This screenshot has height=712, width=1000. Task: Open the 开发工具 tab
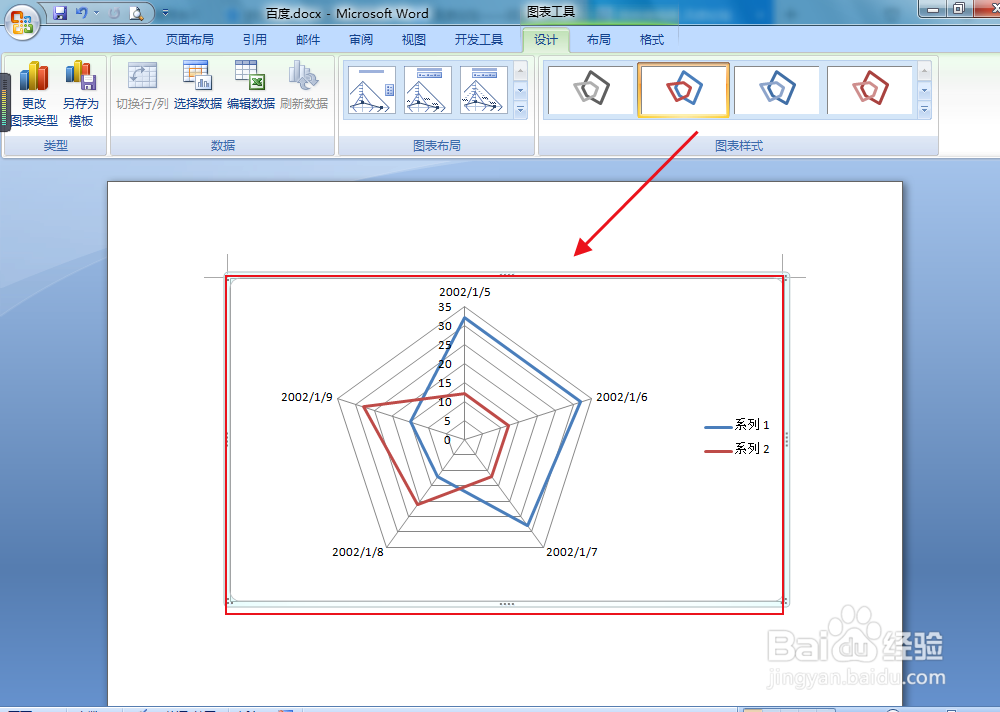click(x=479, y=40)
